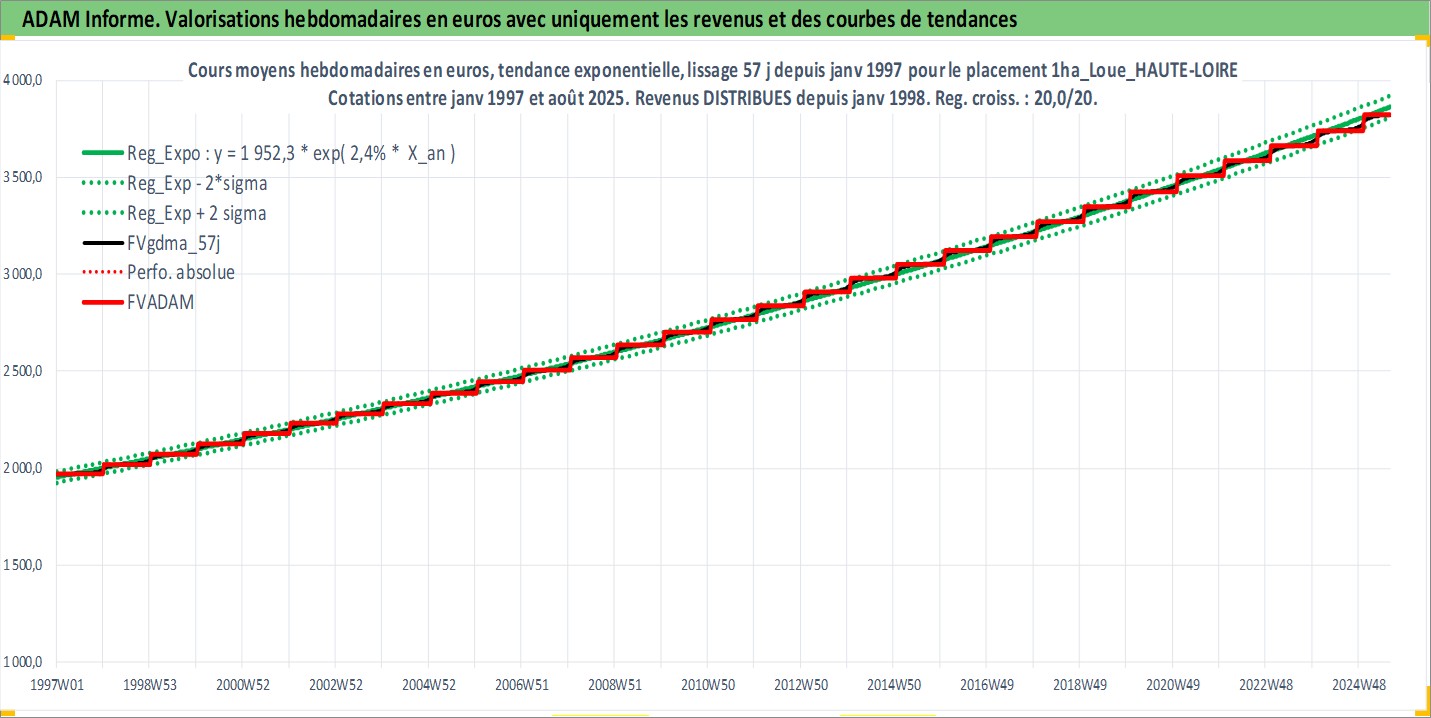Click the black FVgdma_57j legend line swatch
Viewport: 1431px width, 718px height.
(x=101, y=242)
